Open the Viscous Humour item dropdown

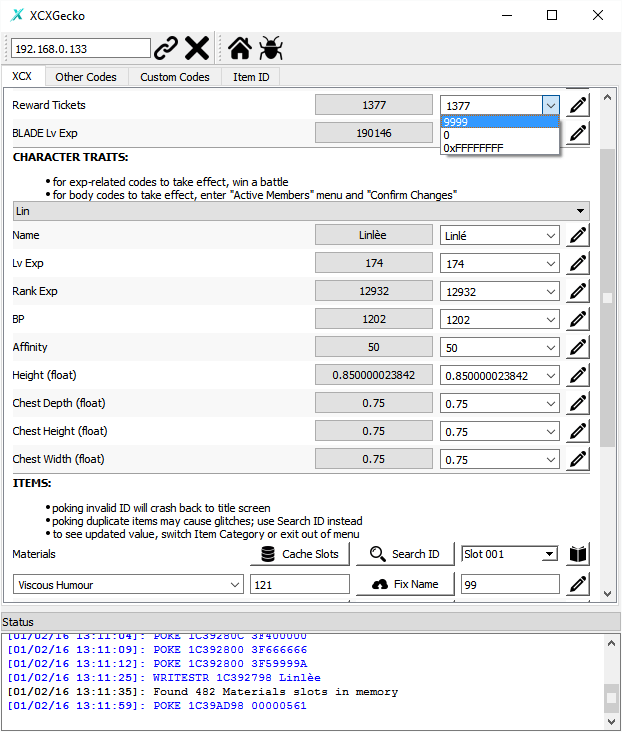point(235,584)
